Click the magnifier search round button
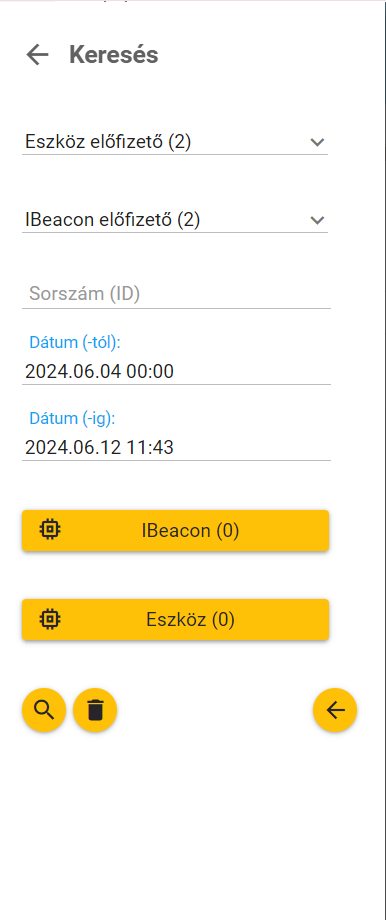Image resolution: width=386 pixels, height=920 pixels. point(44,710)
